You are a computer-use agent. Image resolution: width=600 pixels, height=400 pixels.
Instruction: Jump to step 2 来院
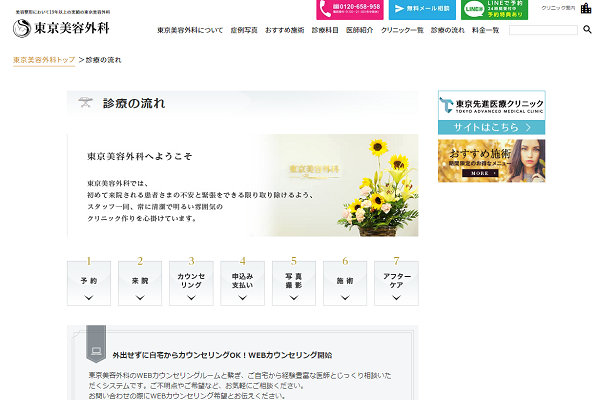140,283
